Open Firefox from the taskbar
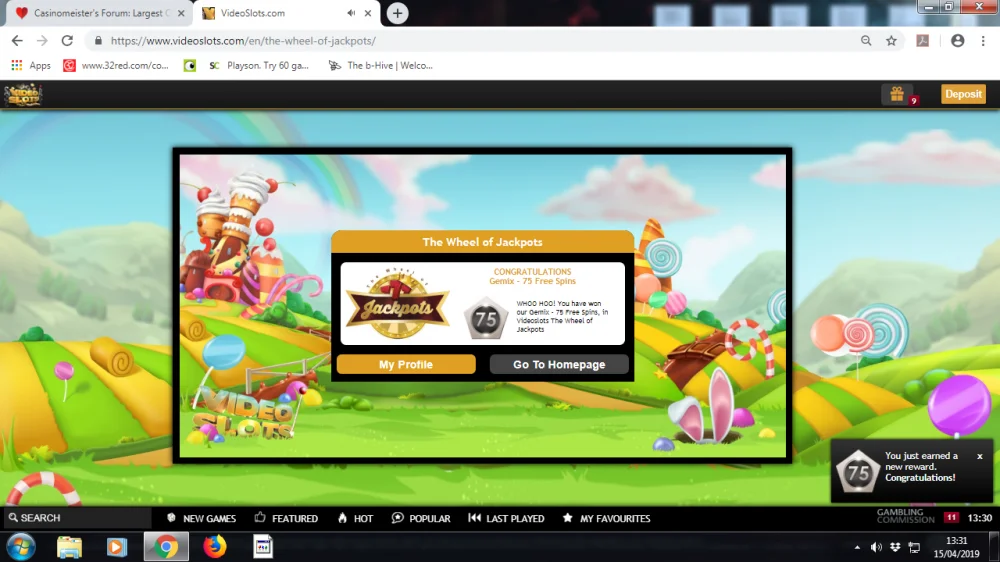The width and height of the screenshot is (1000, 562). point(215,547)
